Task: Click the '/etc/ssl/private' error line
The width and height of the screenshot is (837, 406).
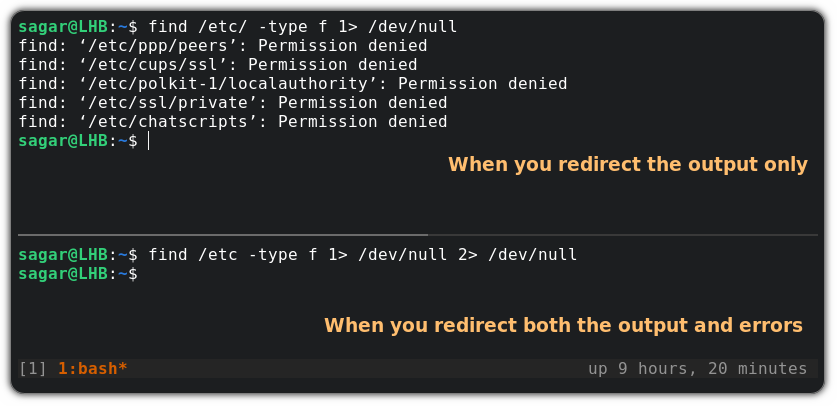Action: click(233, 102)
